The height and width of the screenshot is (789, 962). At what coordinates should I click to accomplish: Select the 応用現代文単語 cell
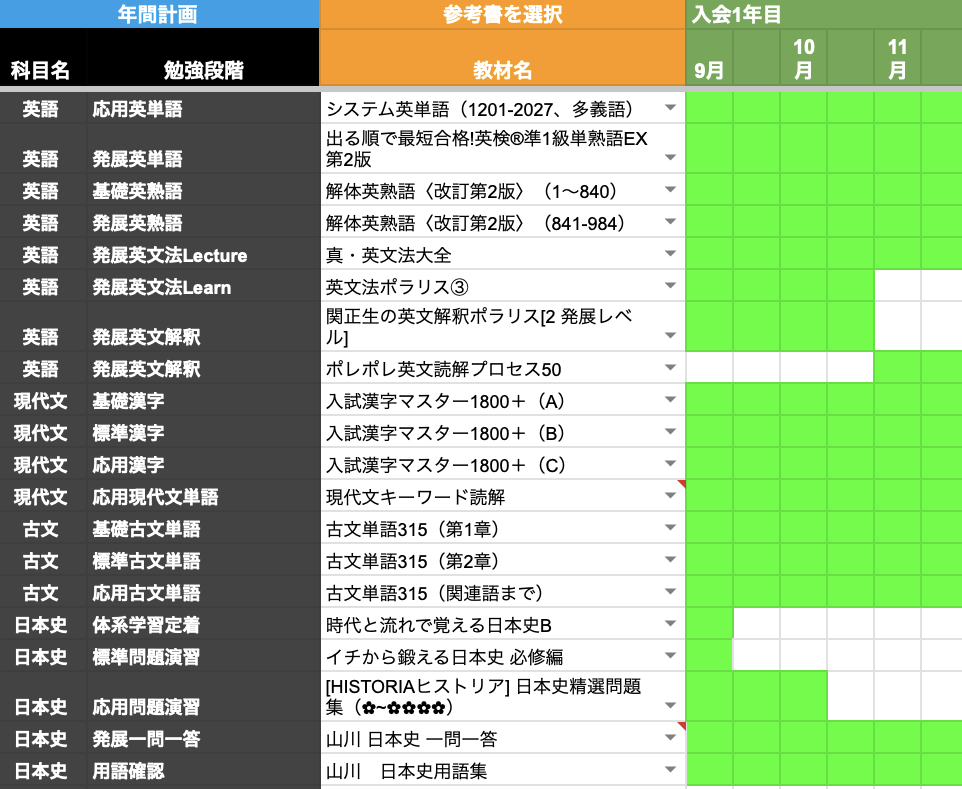point(203,495)
